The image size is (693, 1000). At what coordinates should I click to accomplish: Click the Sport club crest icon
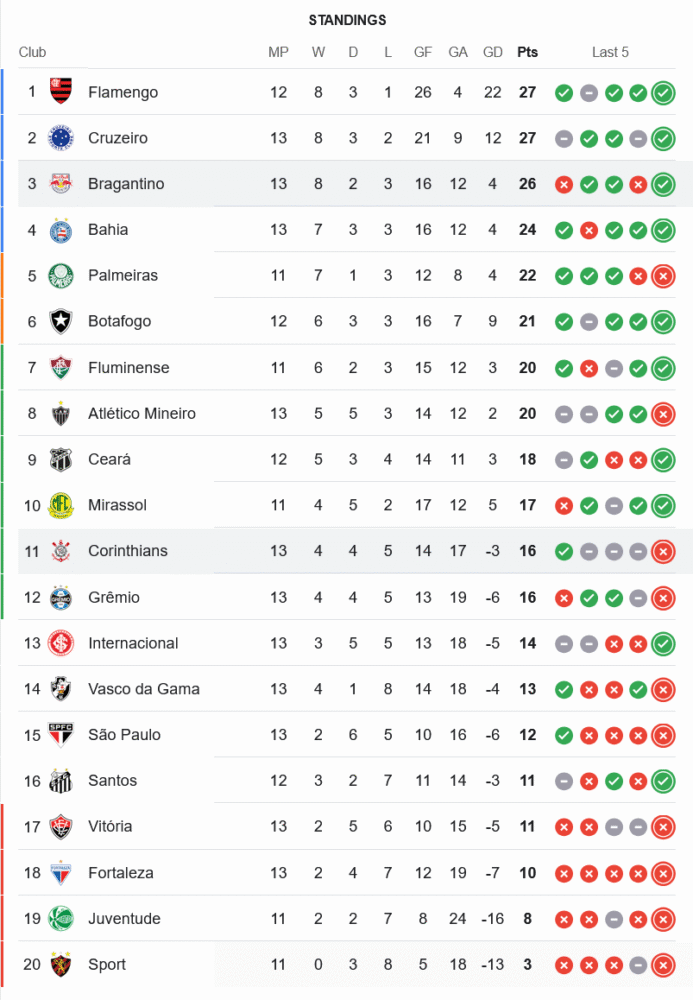pyautogui.click(x=61, y=965)
